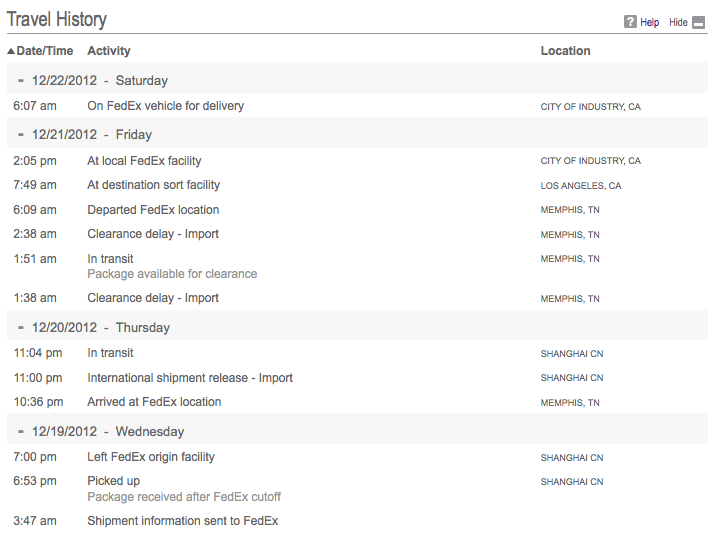Click Package available for clearance note

(172, 273)
